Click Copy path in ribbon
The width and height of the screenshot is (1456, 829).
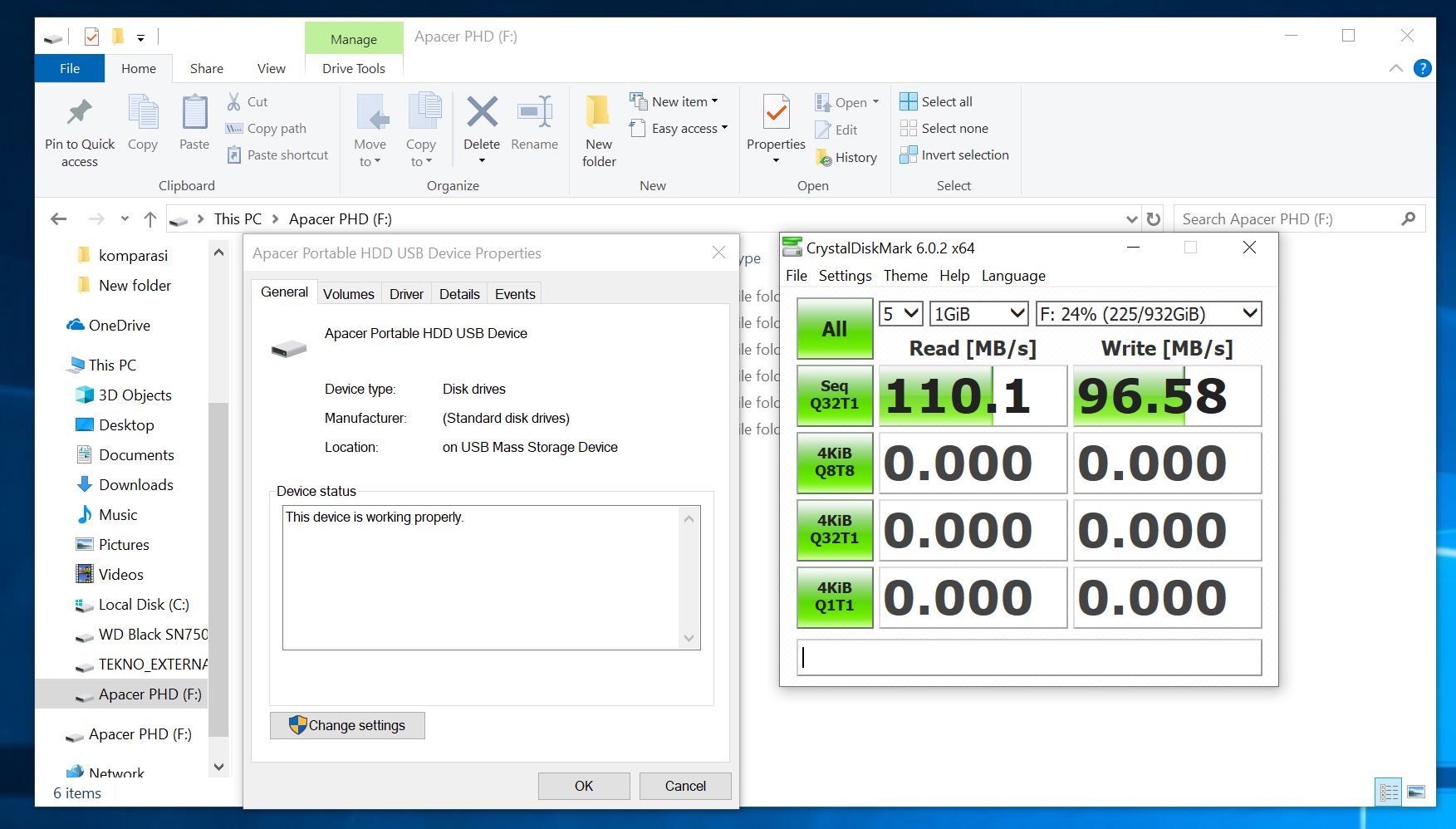click(x=266, y=129)
